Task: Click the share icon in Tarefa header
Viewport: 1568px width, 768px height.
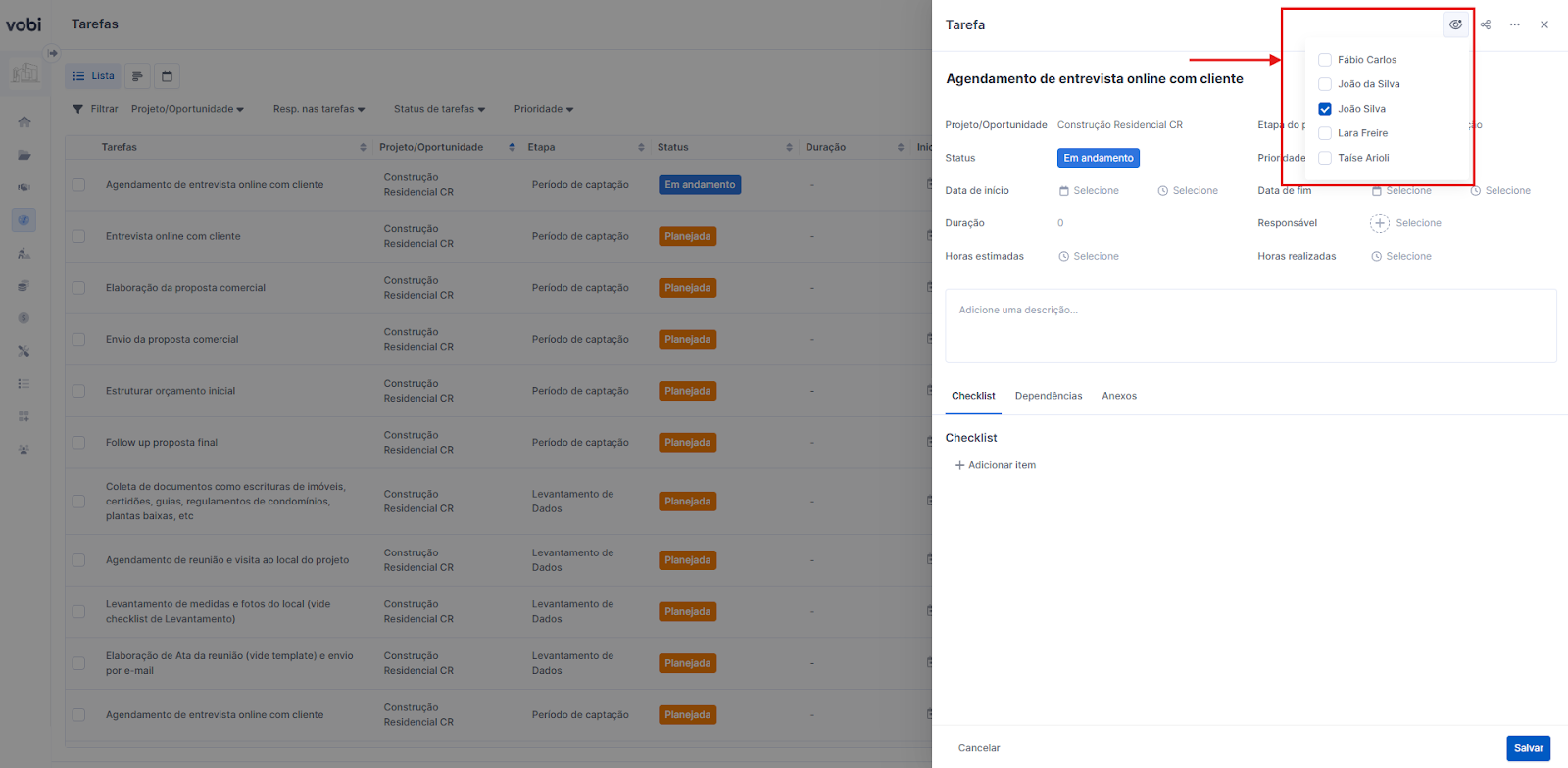Action: (1486, 24)
